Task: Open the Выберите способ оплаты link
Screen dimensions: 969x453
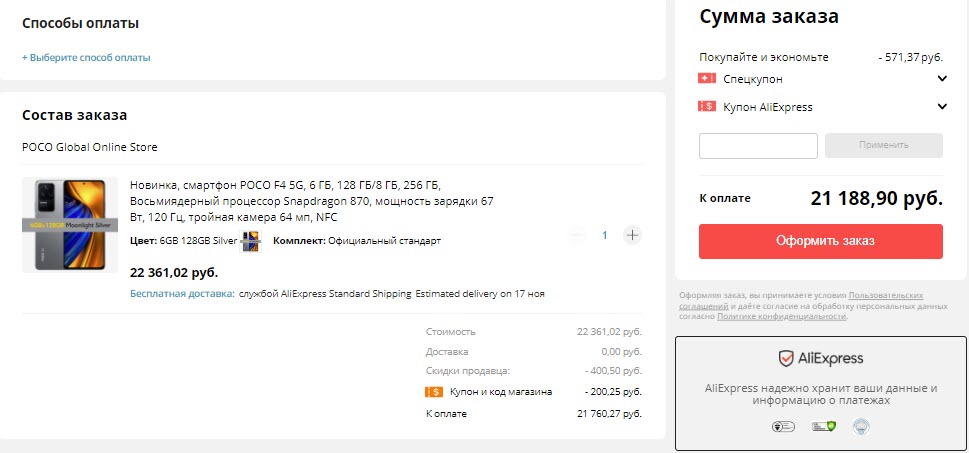Action: pyautogui.click(x=86, y=58)
